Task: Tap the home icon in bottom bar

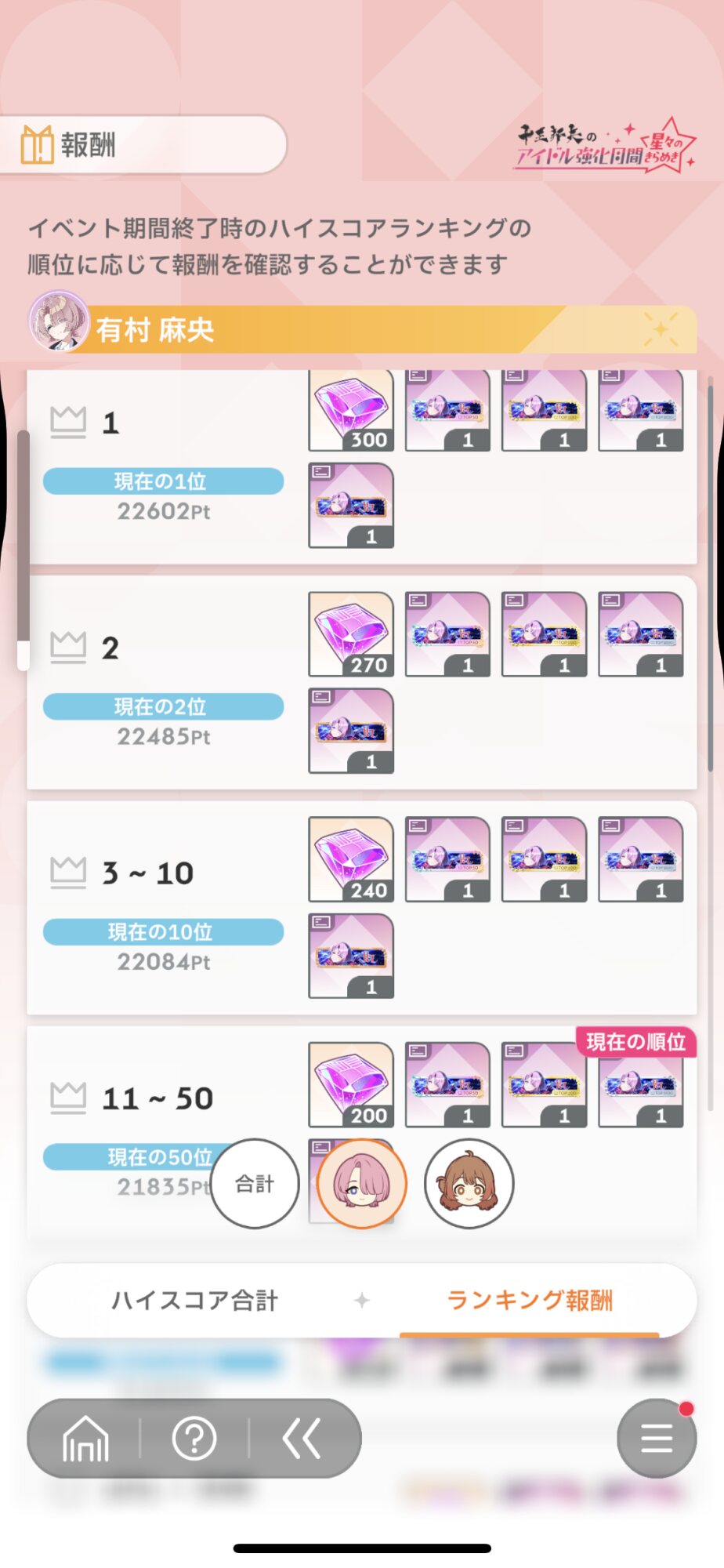Action: [x=85, y=1438]
